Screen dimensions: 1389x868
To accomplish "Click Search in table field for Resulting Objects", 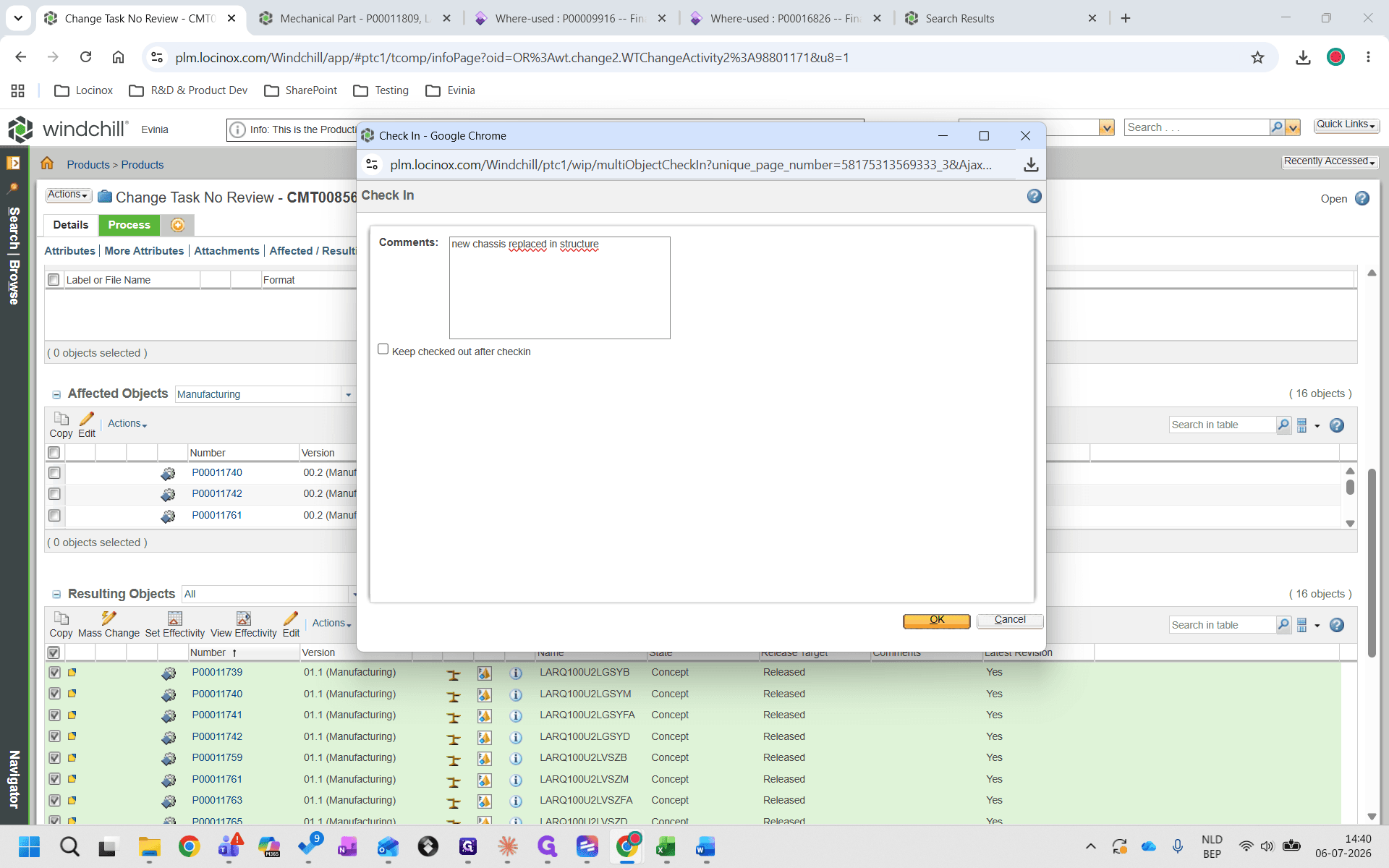I will click(x=1222, y=625).
